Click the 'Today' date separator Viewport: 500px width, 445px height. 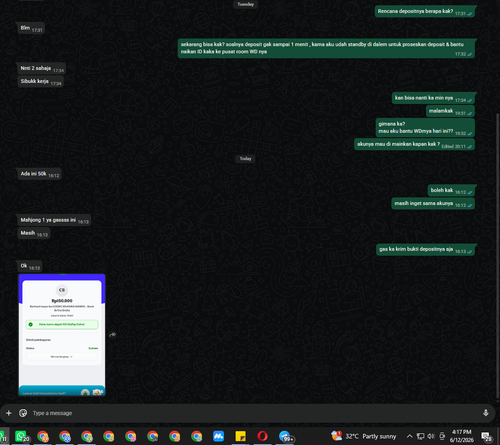tap(245, 159)
